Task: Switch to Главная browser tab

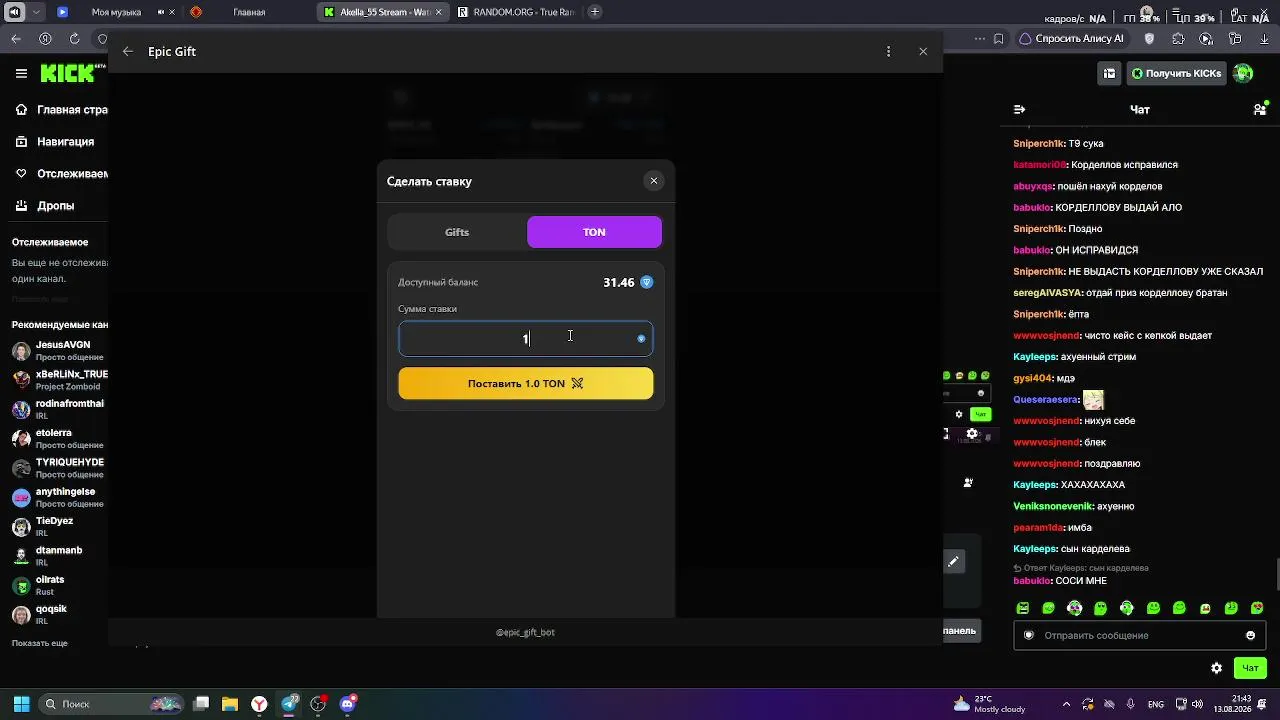Action: coord(249,12)
